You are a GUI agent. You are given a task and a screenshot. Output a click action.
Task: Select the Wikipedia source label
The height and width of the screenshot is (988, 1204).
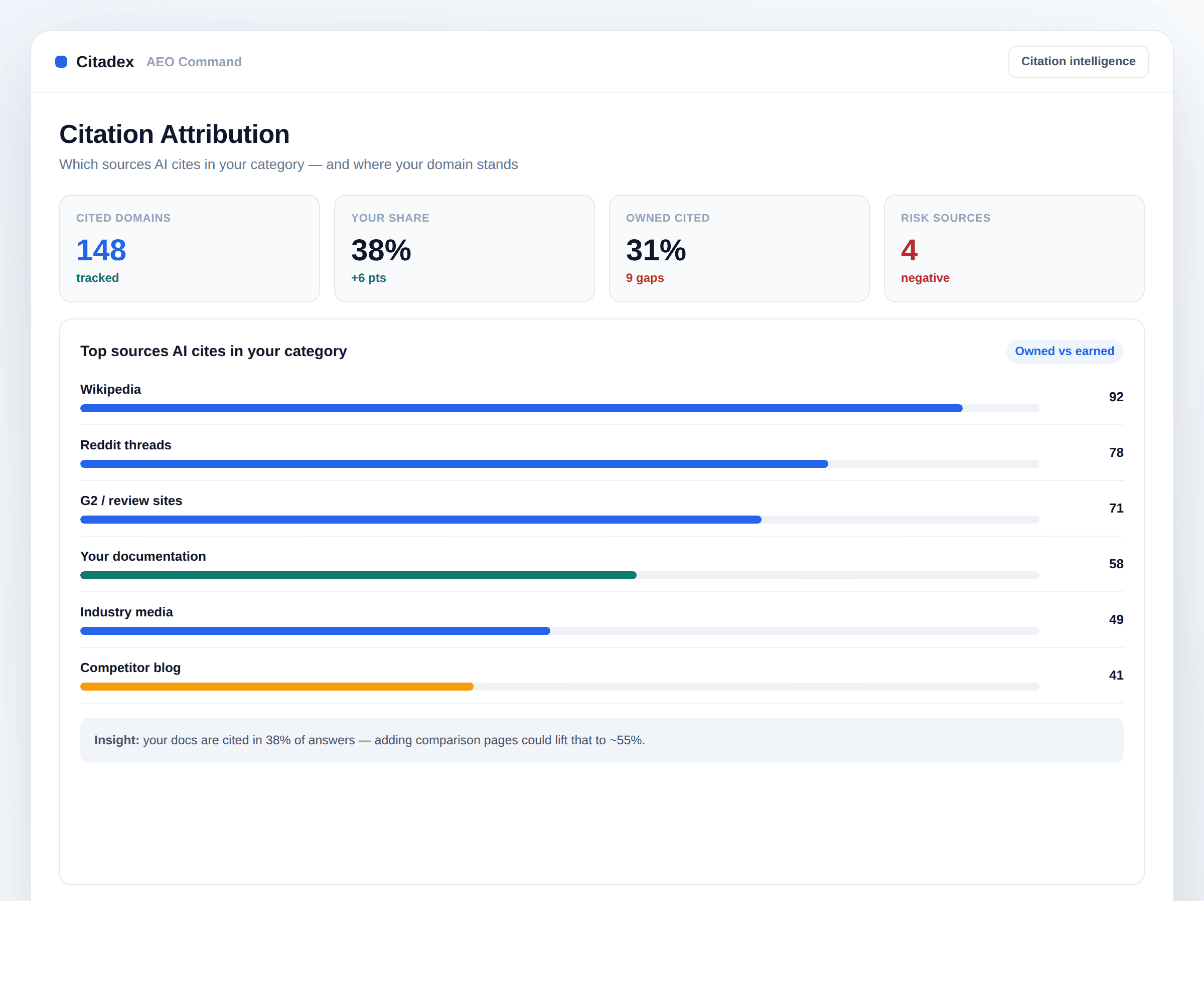[x=110, y=389]
